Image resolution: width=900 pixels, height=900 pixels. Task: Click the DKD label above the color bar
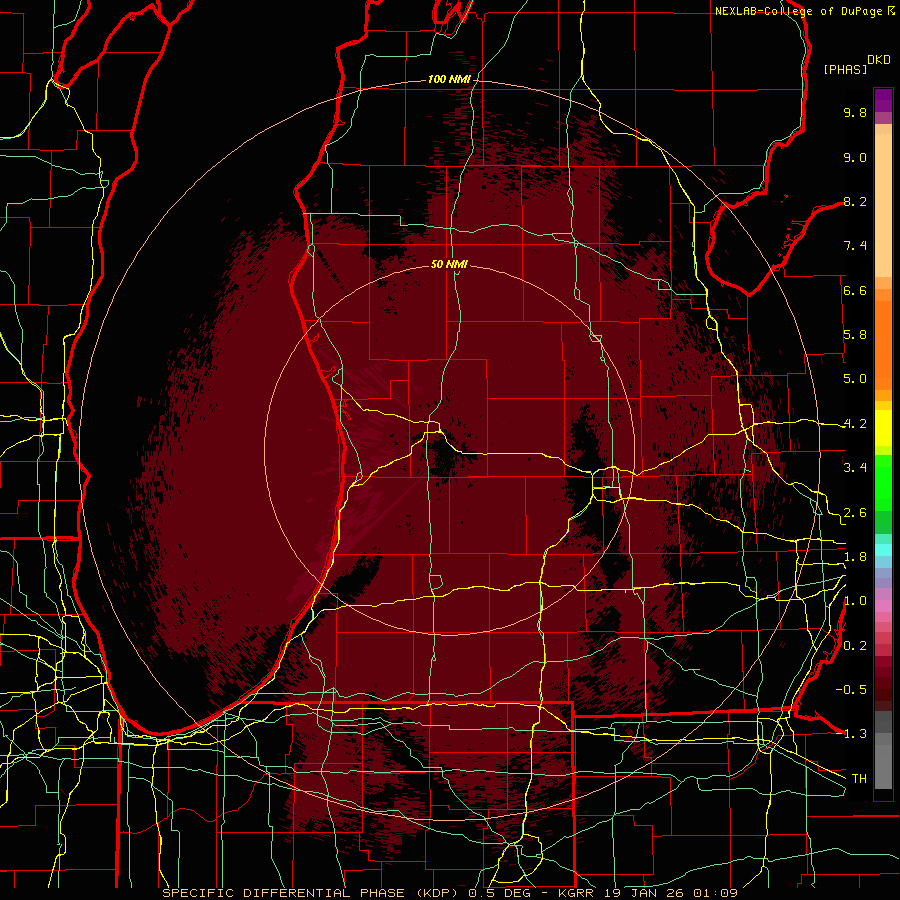point(878,59)
